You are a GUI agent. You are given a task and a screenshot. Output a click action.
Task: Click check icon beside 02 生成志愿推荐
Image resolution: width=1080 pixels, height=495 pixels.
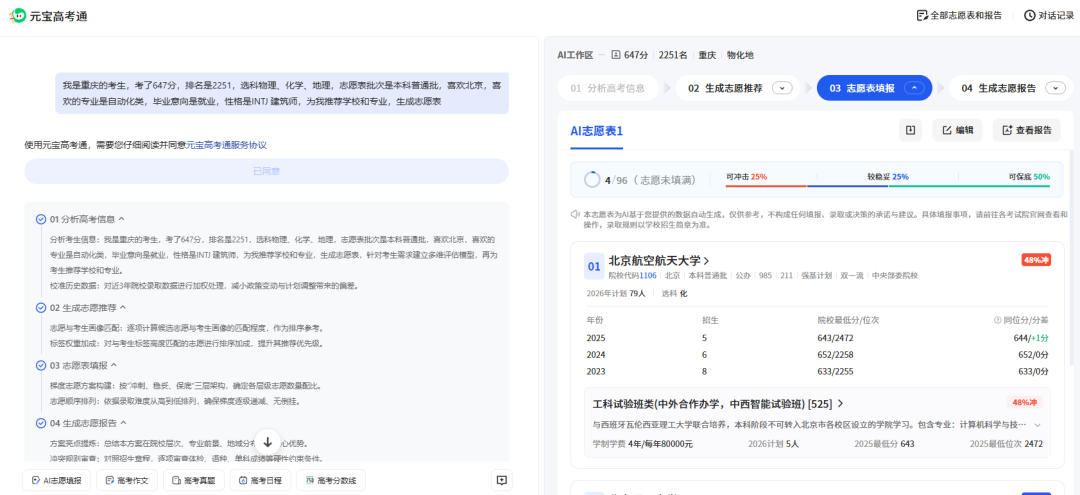41,308
